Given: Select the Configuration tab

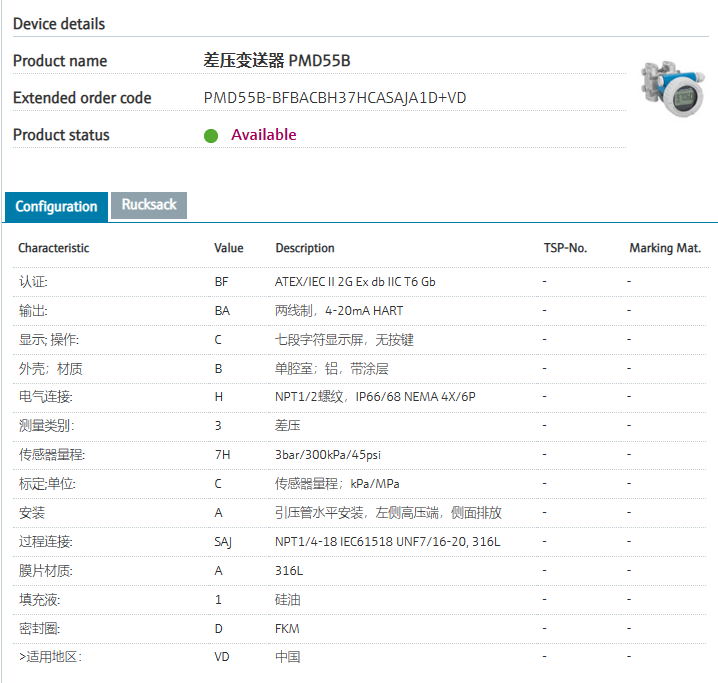Looking at the screenshot, I should click(x=56, y=206).
